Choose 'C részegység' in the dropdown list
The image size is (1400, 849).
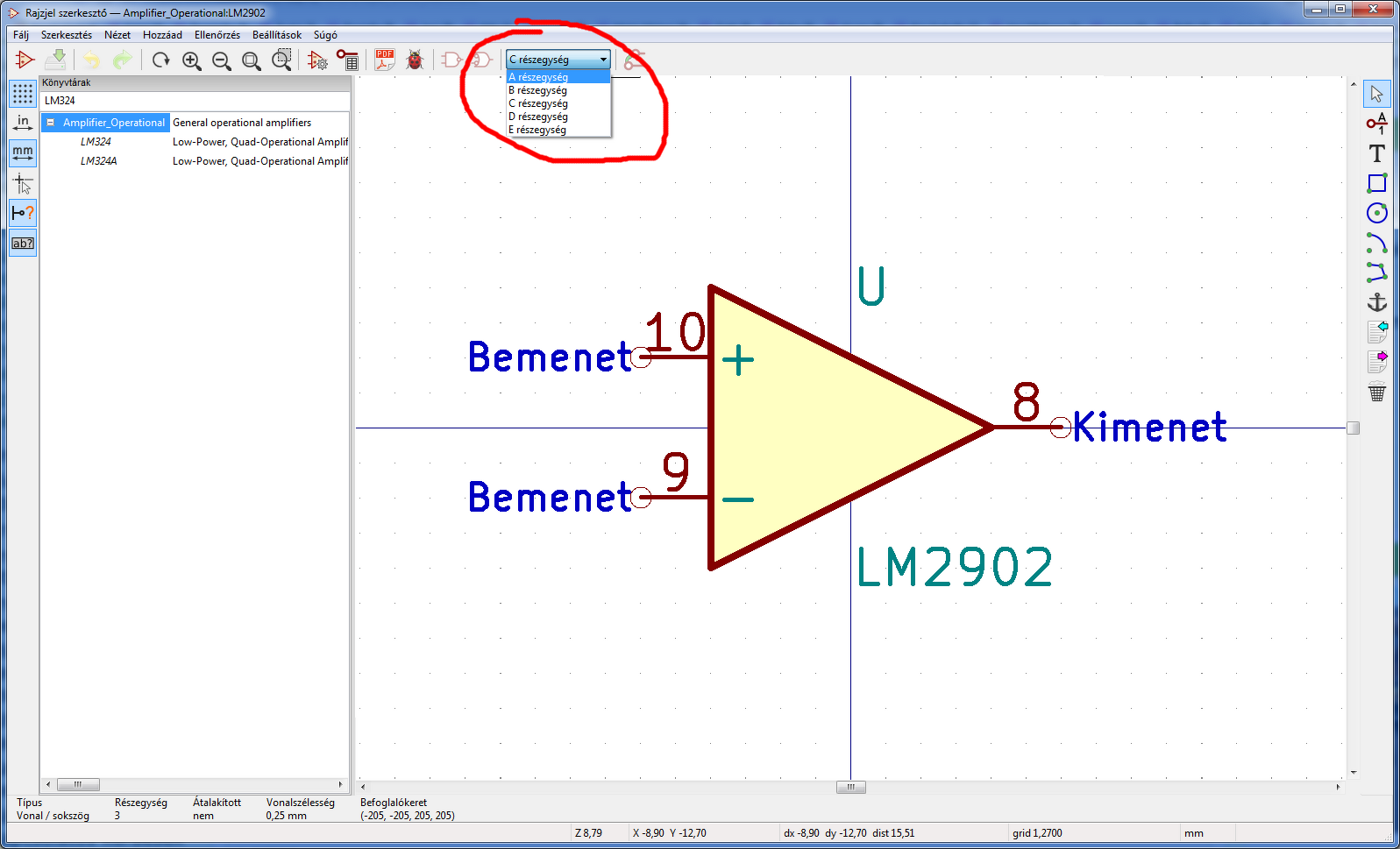558,103
